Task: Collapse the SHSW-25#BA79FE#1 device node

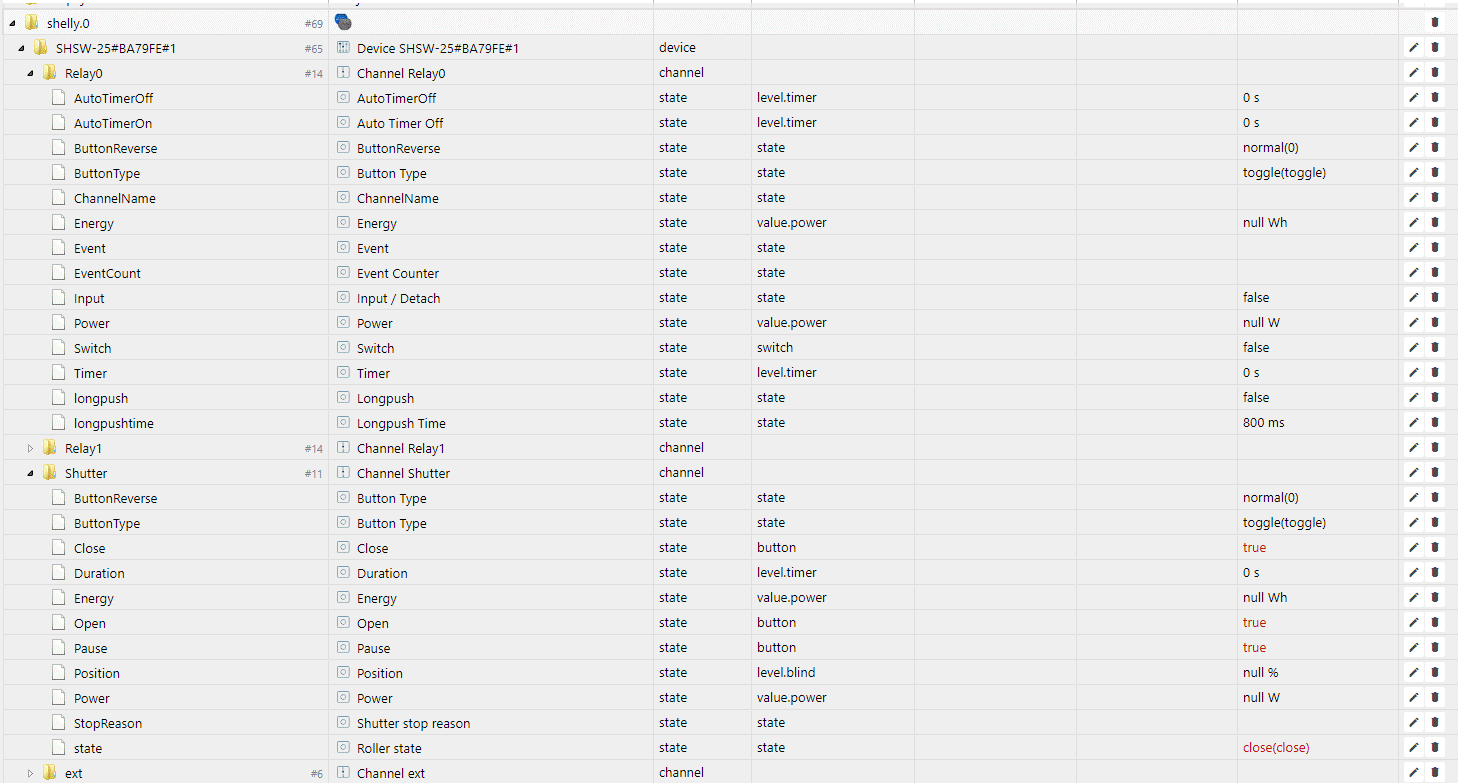Action: tap(21, 48)
